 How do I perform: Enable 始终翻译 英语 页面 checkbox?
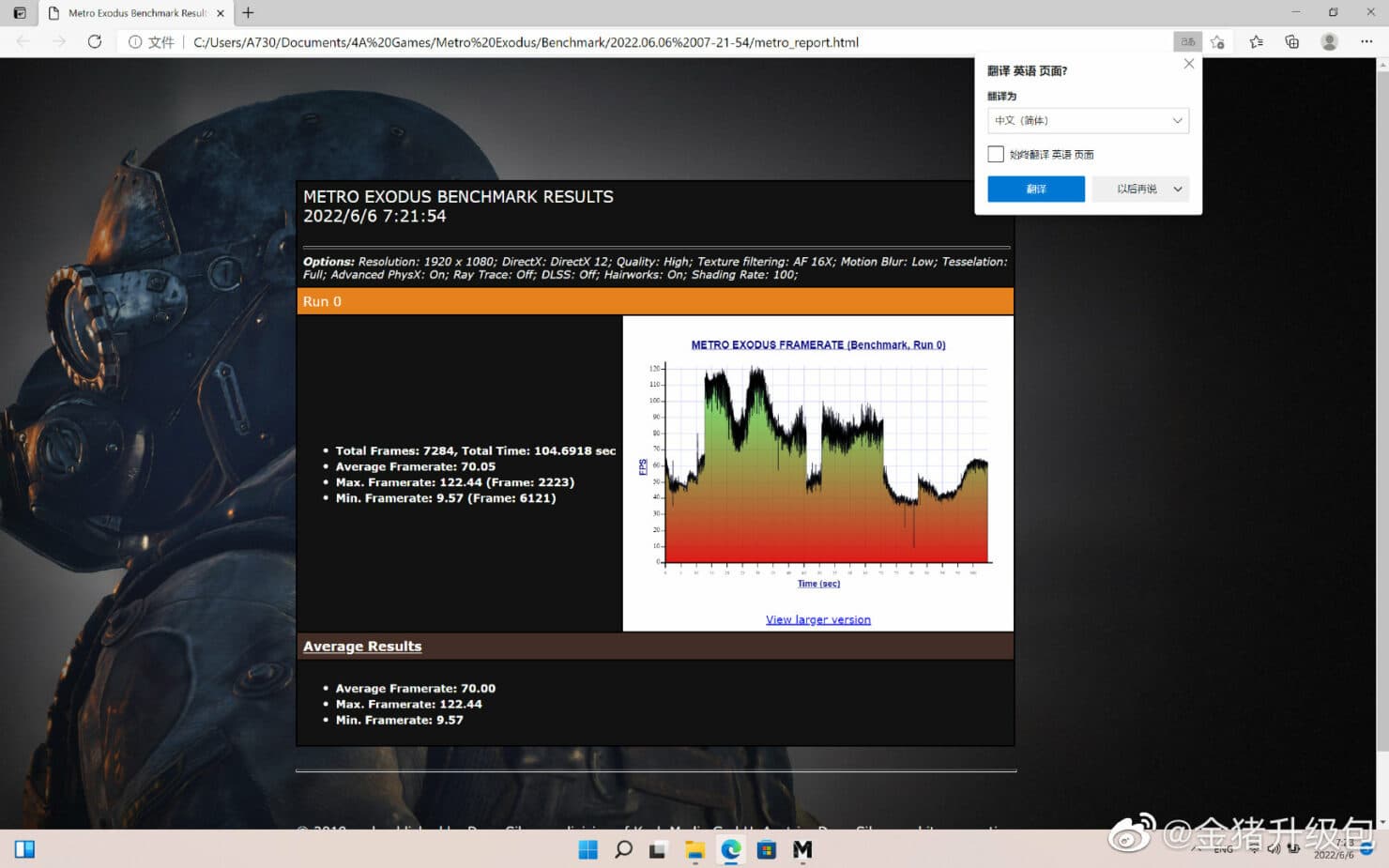click(x=996, y=154)
